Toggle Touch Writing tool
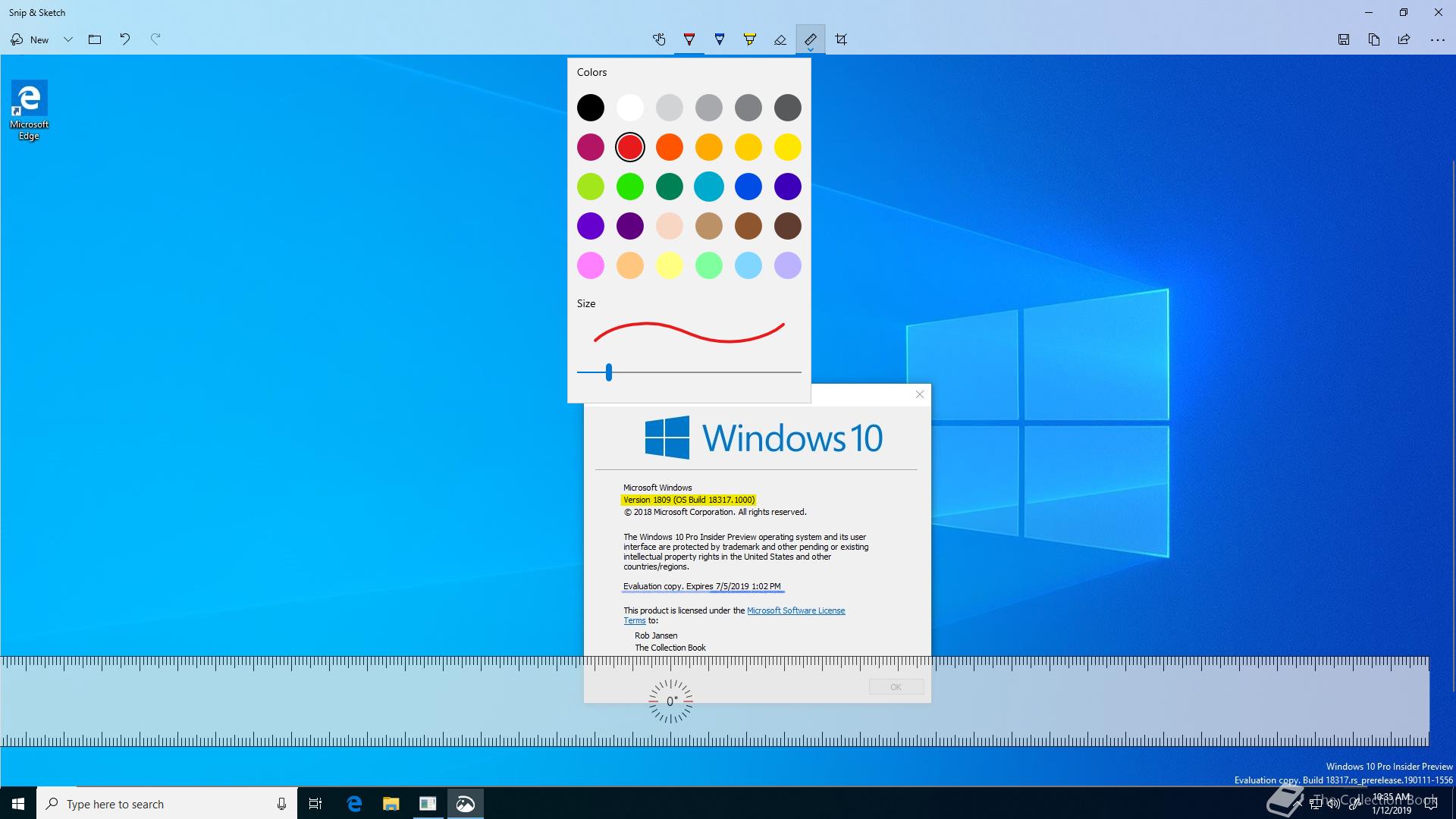 (x=659, y=39)
